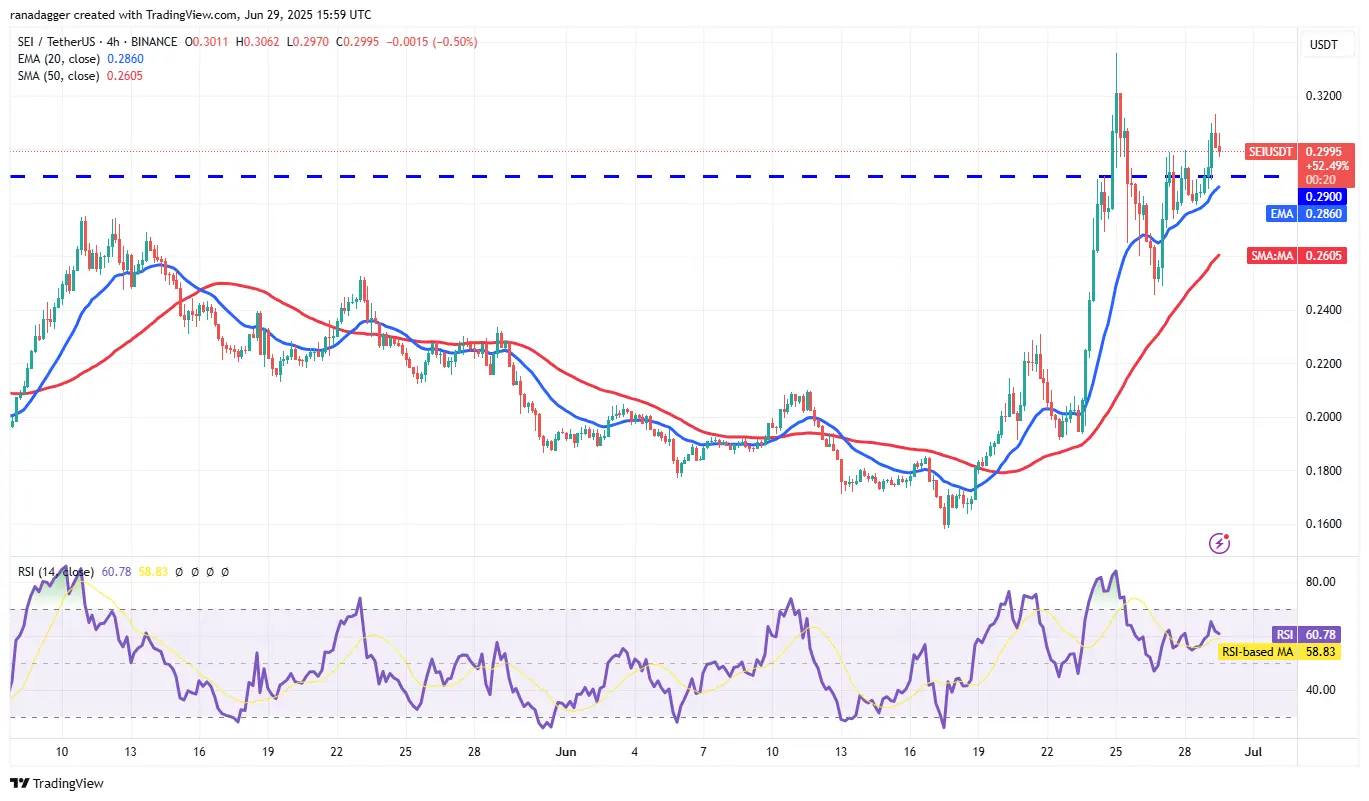Click the purple RSI label tag

click(1286, 634)
